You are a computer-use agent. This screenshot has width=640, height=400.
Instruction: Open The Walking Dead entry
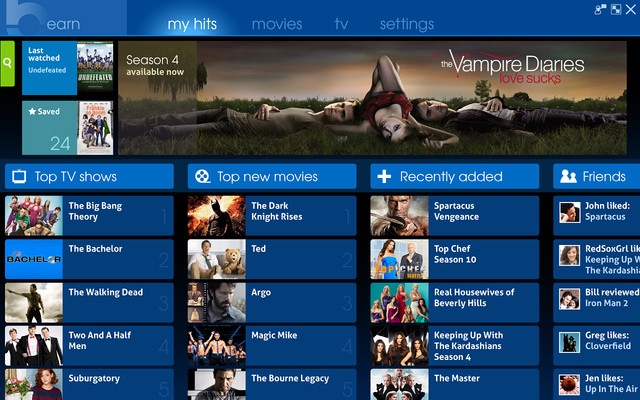89,302
